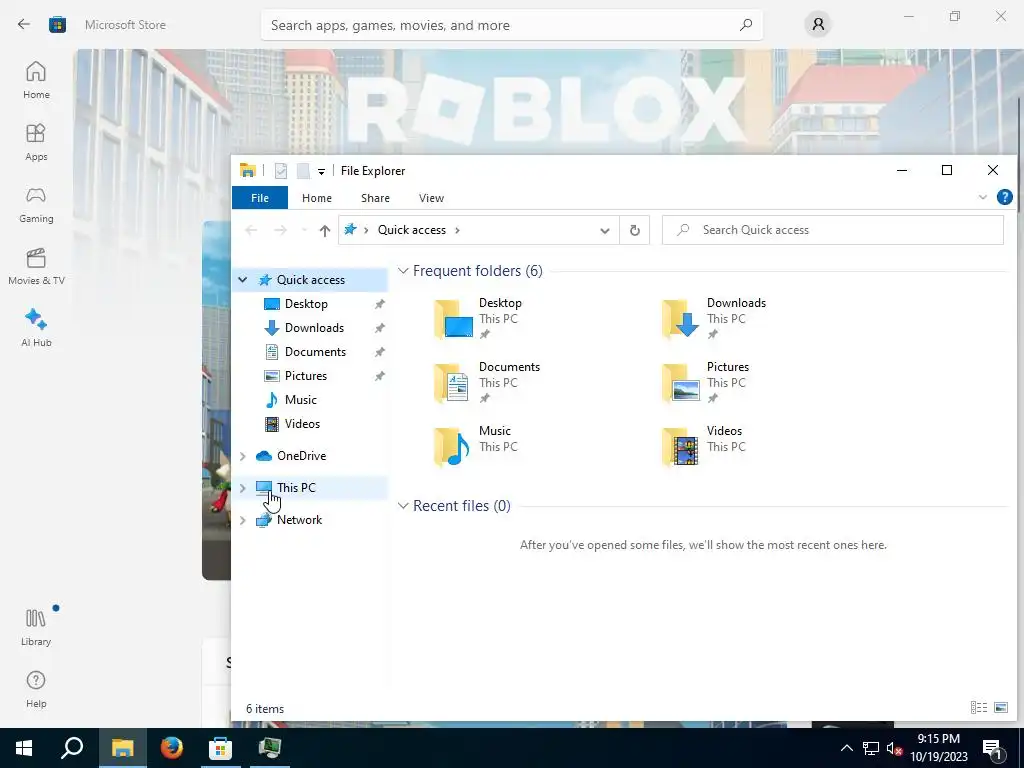This screenshot has width=1024, height=768.
Task: Click the muted volume tray icon
Action: [894, 748]
